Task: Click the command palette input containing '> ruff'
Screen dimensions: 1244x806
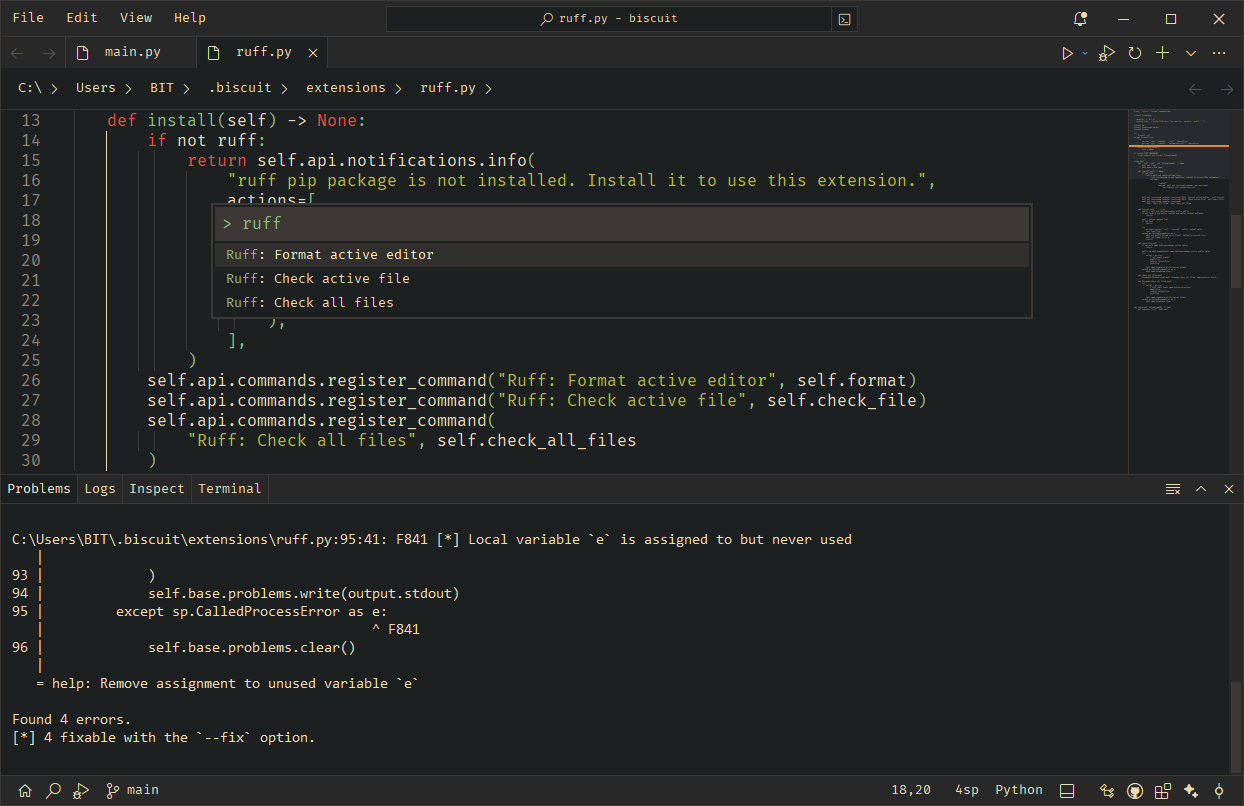Action: pos(622,224)
